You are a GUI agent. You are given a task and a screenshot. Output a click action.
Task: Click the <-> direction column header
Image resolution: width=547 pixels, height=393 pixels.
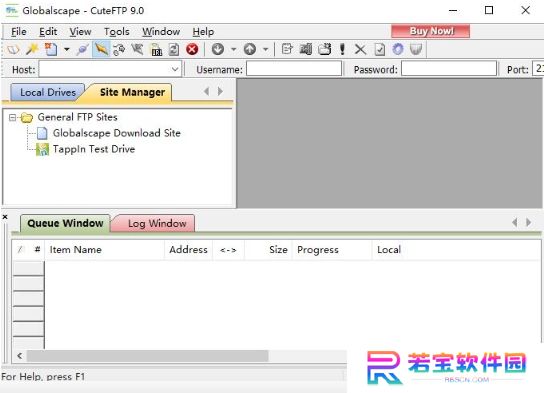pos(228,250)
